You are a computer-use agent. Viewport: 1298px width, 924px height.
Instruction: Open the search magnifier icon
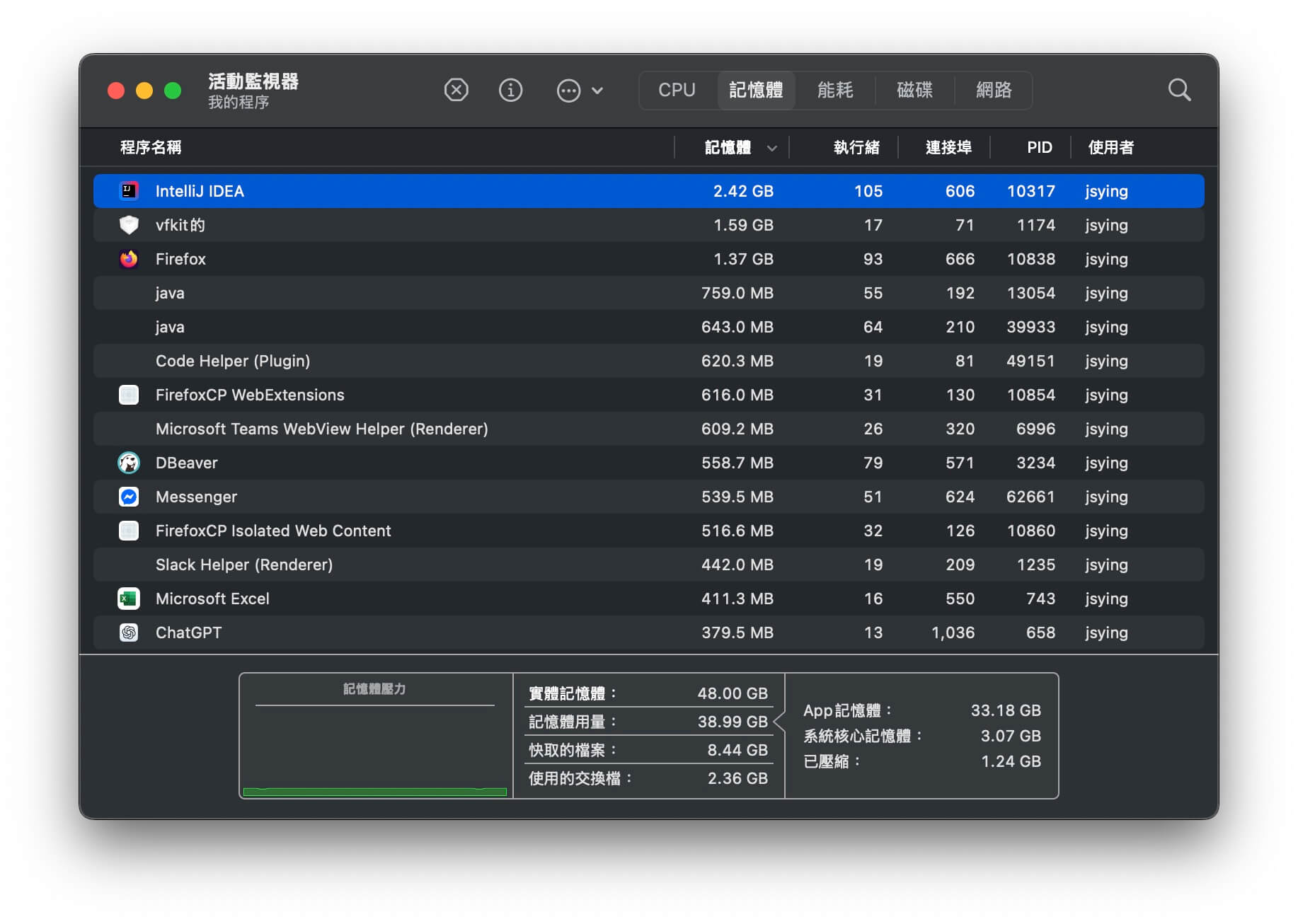(x=1179, y=90)
